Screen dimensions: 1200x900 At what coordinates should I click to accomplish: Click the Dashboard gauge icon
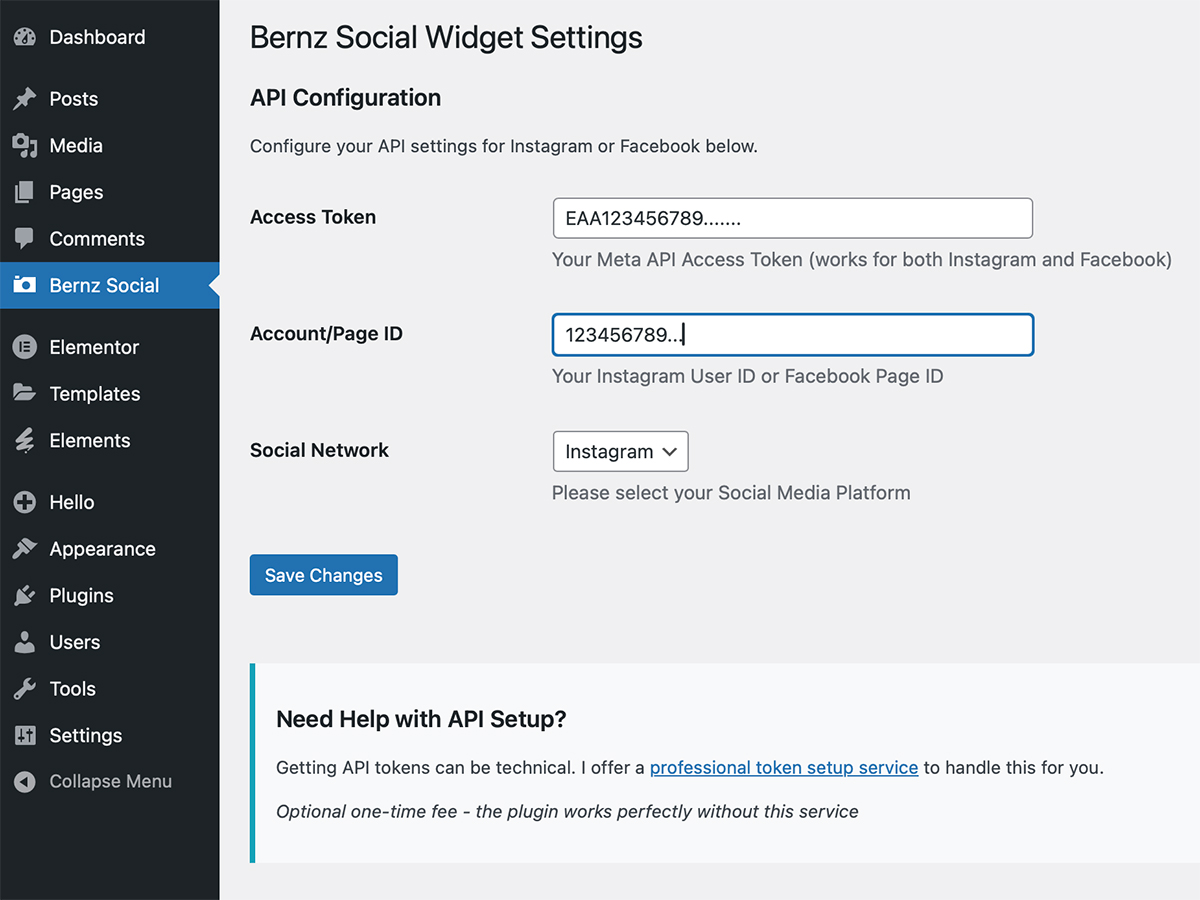click(x=25, y=38)
